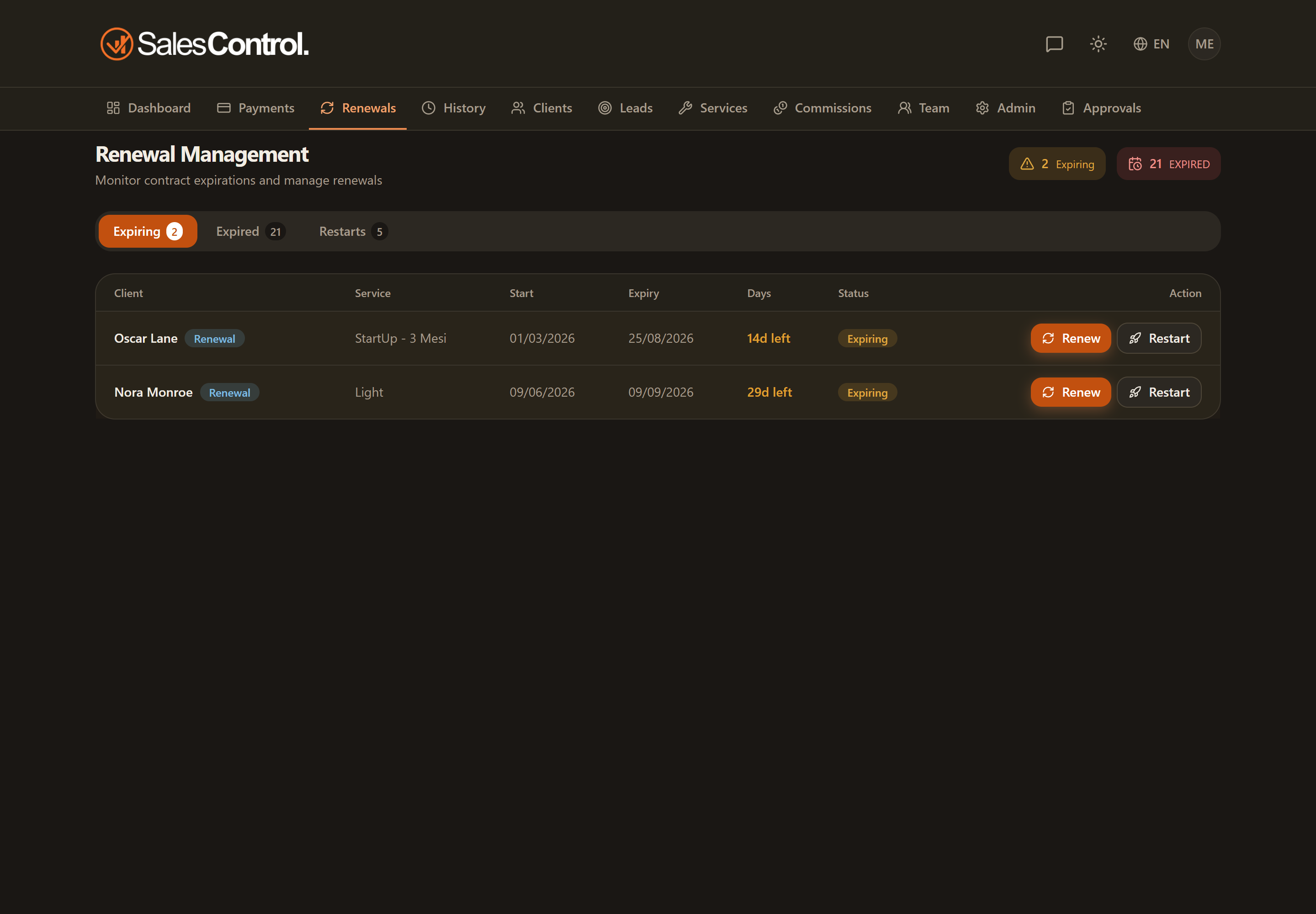
Task: Switch to the Expired tab
Action: (x=250, y=231)
